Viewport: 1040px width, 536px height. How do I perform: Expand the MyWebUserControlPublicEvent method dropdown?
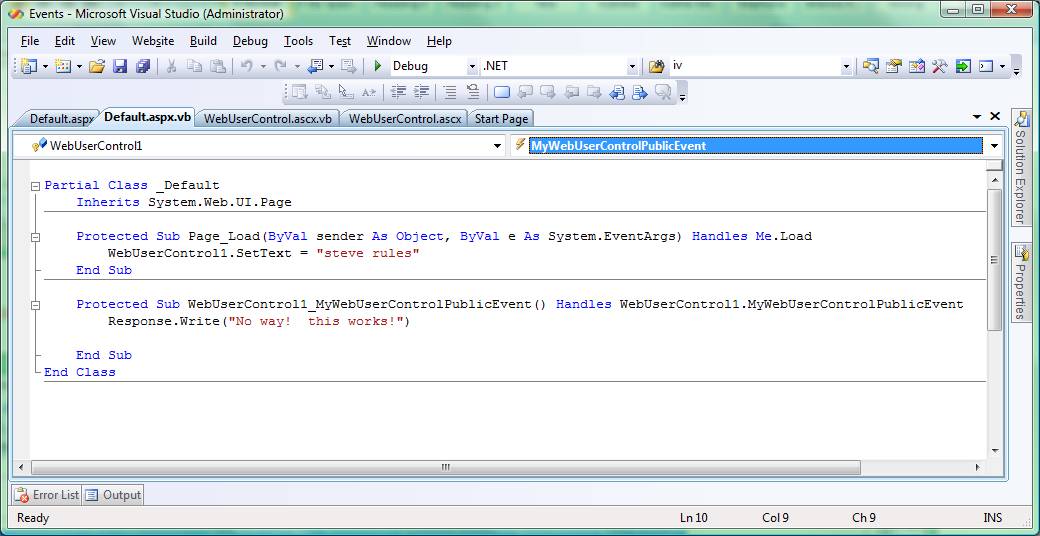(x=994, y=146)
